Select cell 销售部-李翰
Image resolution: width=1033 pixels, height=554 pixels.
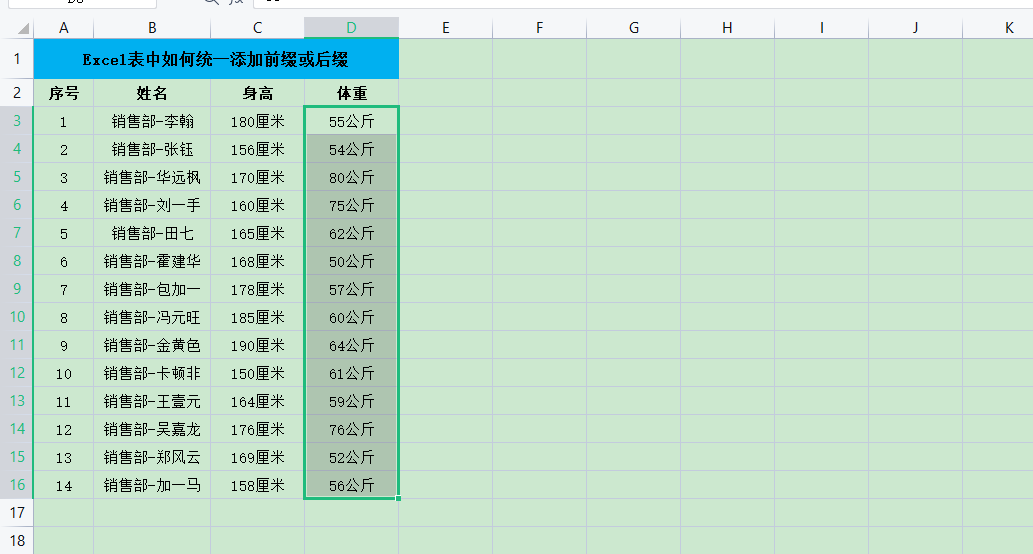[152, 121]
